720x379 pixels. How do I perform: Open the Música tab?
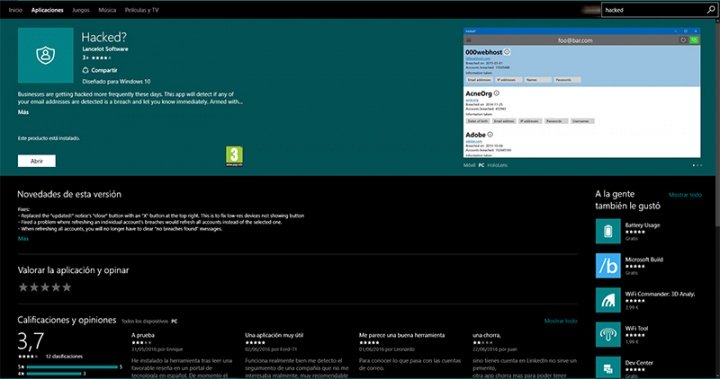(x=107, y=10)
